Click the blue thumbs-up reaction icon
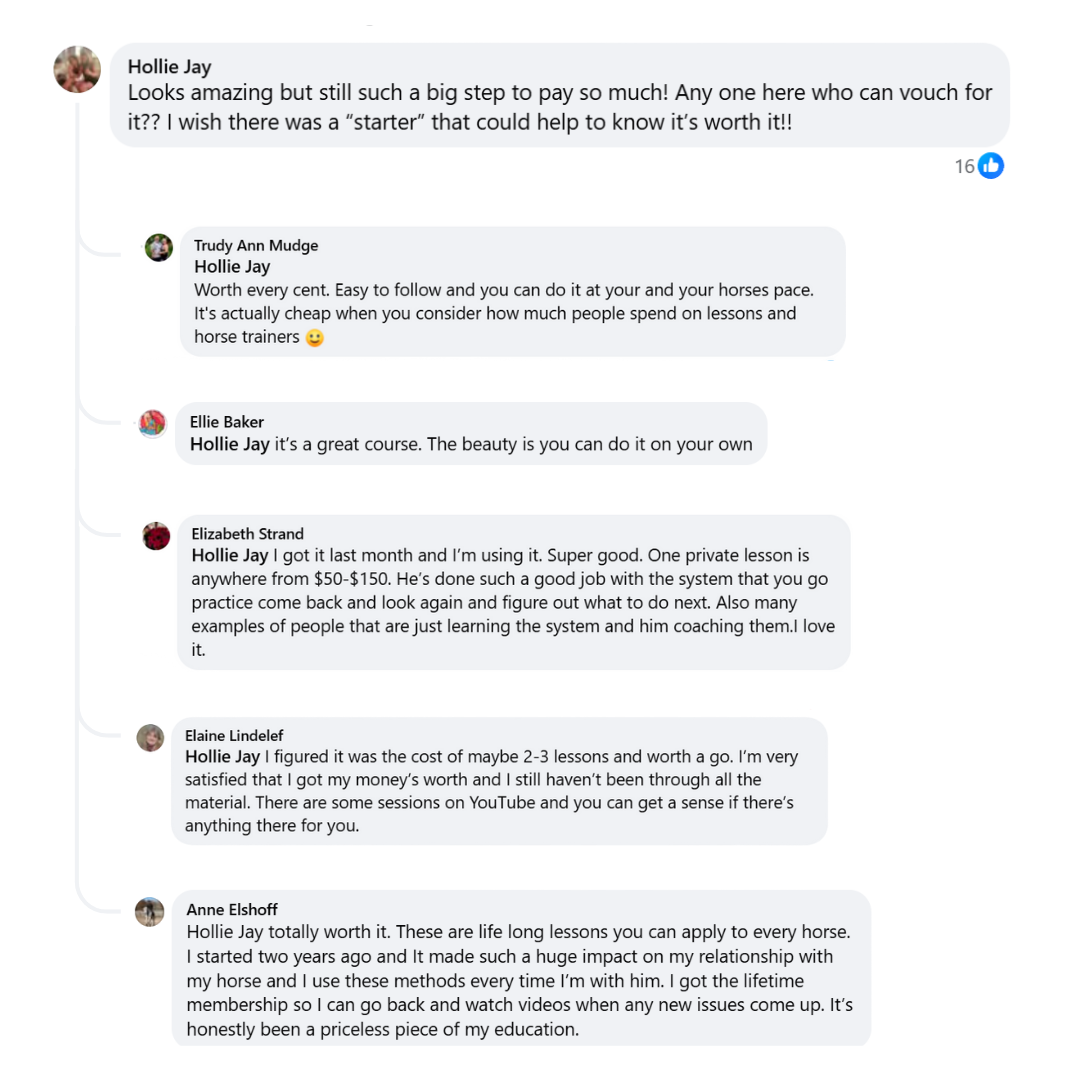Image resolution: width=1080 pixels, height=1080 pixels. click(991, 166)
